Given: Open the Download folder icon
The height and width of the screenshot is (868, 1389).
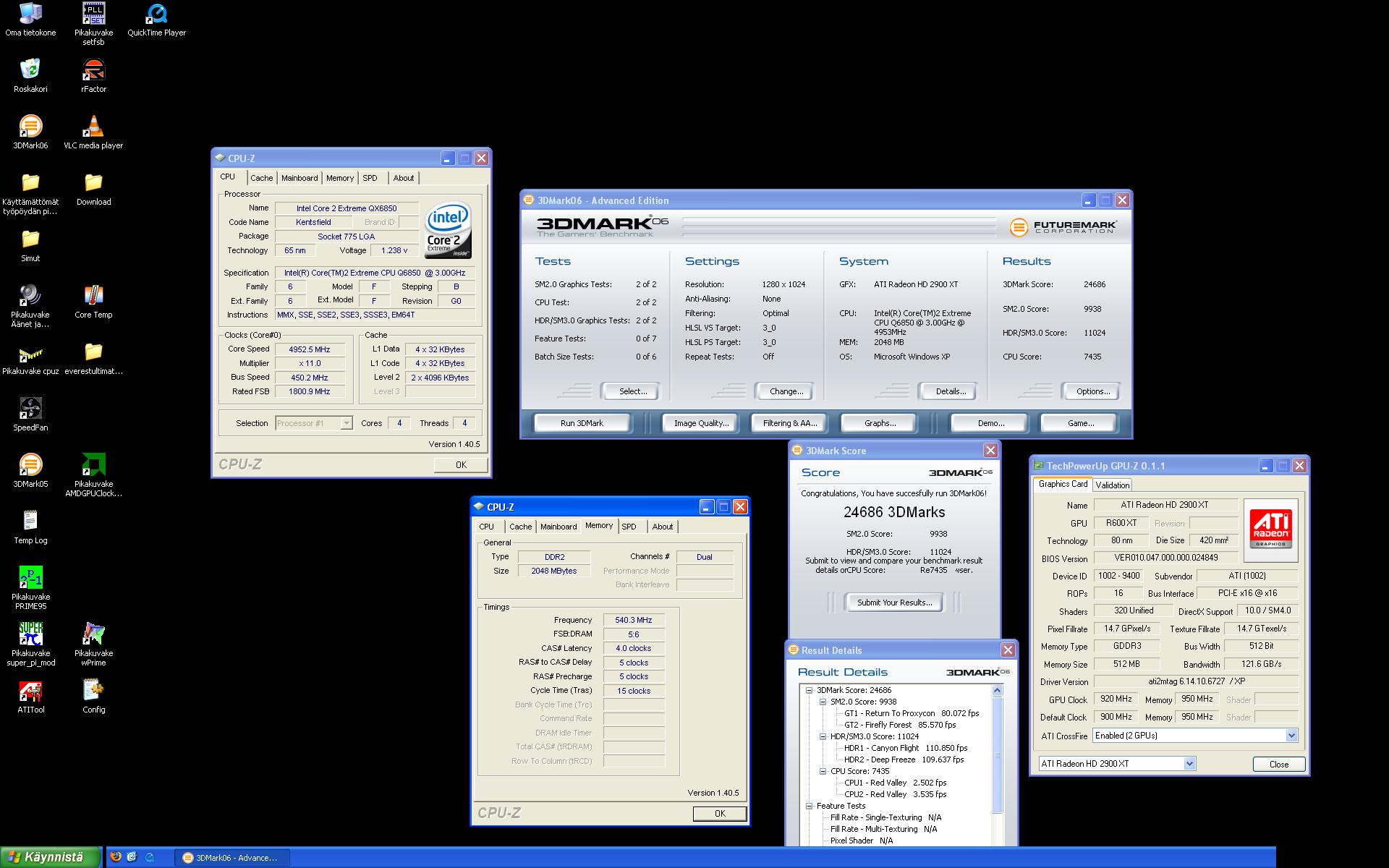Looking at the screenshot, I should point(93,189).
